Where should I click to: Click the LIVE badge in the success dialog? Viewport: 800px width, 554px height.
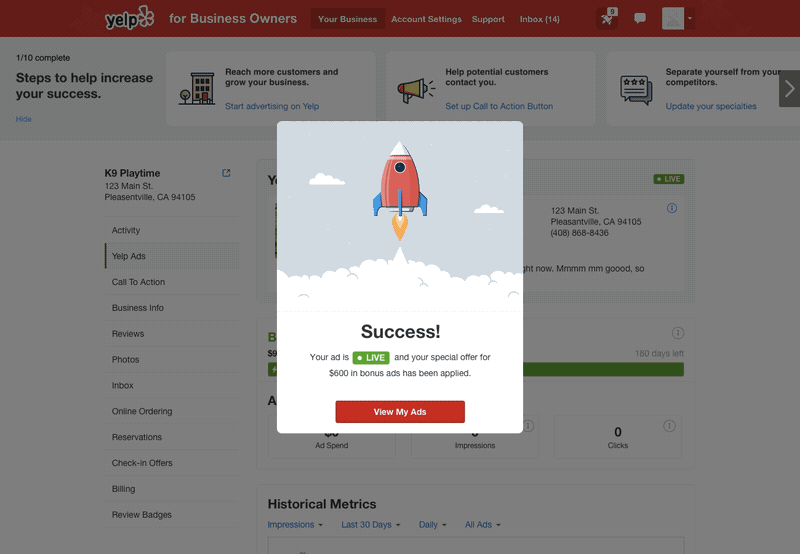pyautogui.click(x=371, y=358)
